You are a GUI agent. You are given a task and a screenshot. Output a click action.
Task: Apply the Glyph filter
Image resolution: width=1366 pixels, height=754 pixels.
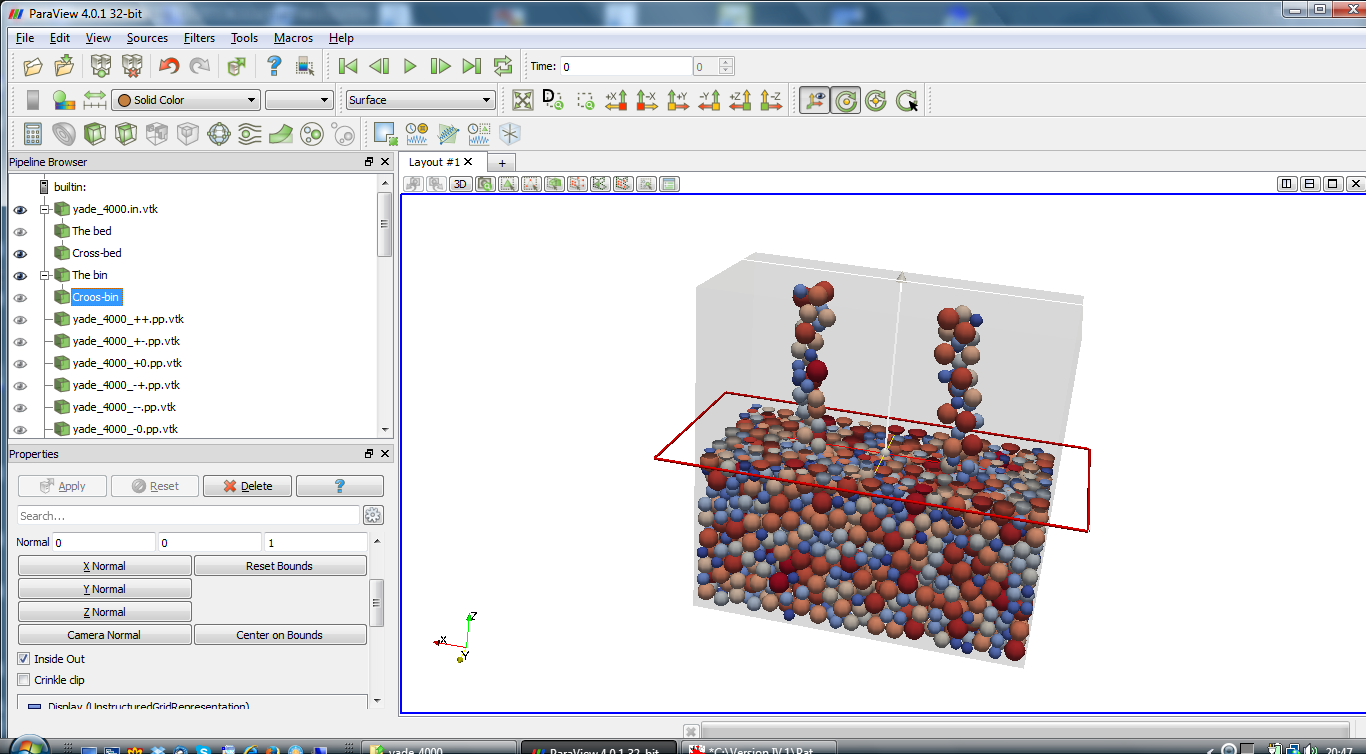pyautogui.click(x=218, y=134)
